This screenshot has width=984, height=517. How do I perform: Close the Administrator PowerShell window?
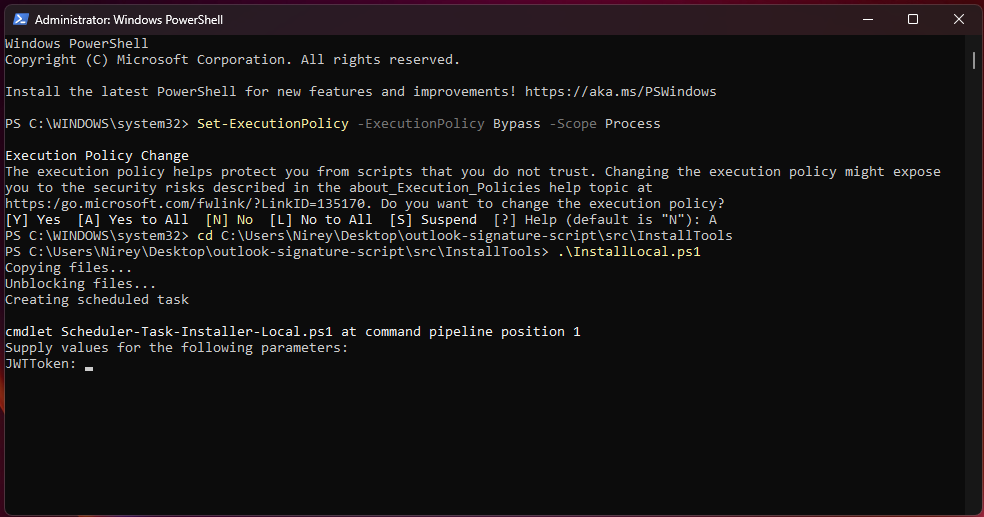pos(959,19)
